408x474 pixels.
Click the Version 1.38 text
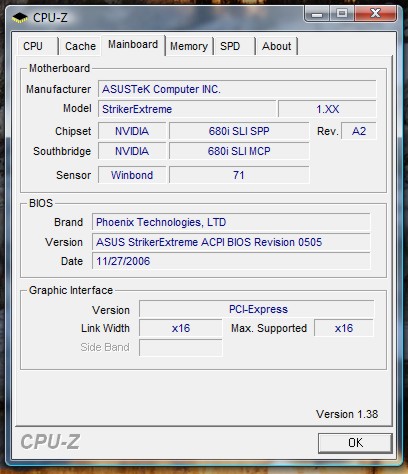[x=347, y=414]
